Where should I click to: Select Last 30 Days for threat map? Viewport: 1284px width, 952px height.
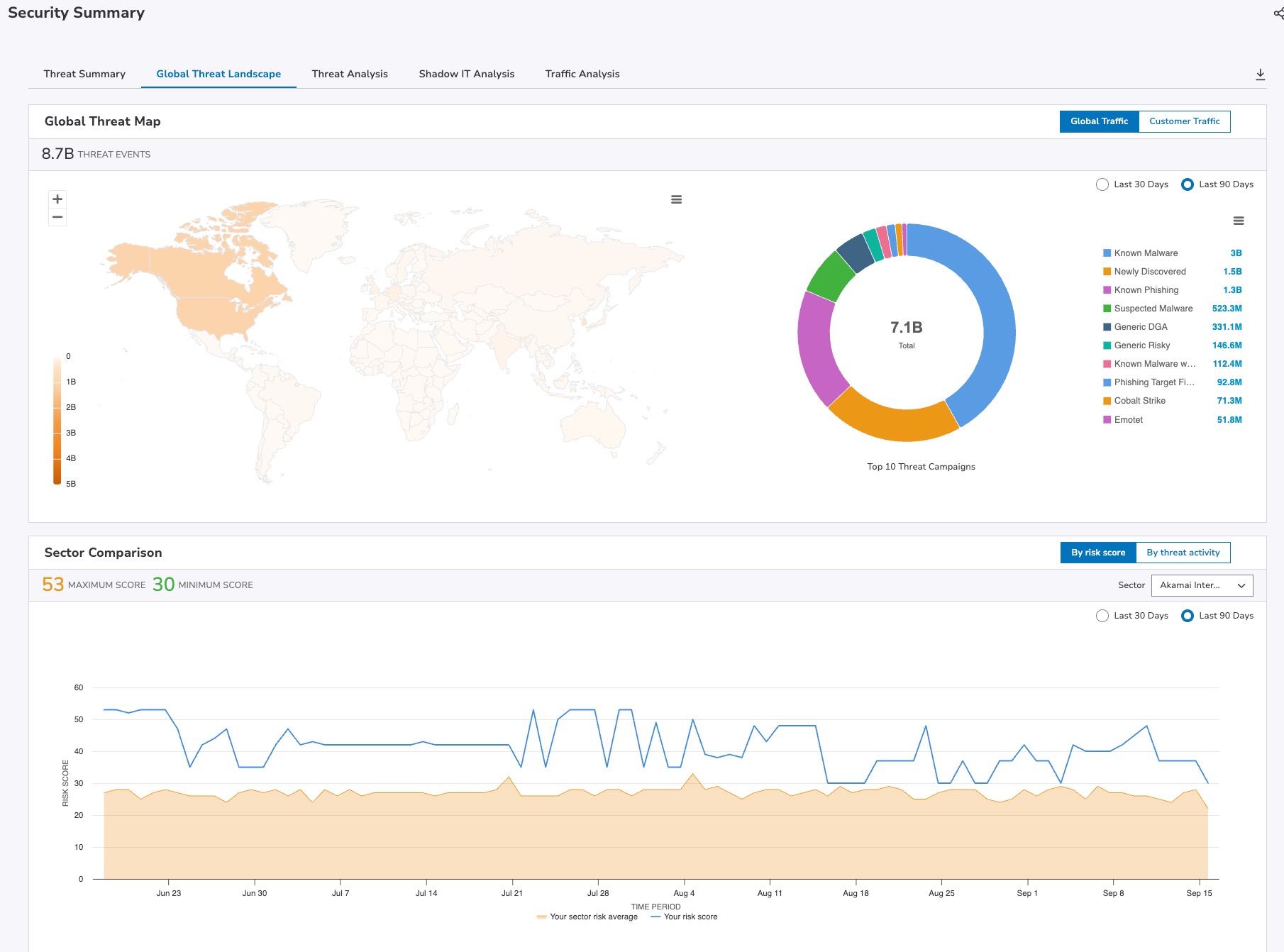click(1102, 184)
